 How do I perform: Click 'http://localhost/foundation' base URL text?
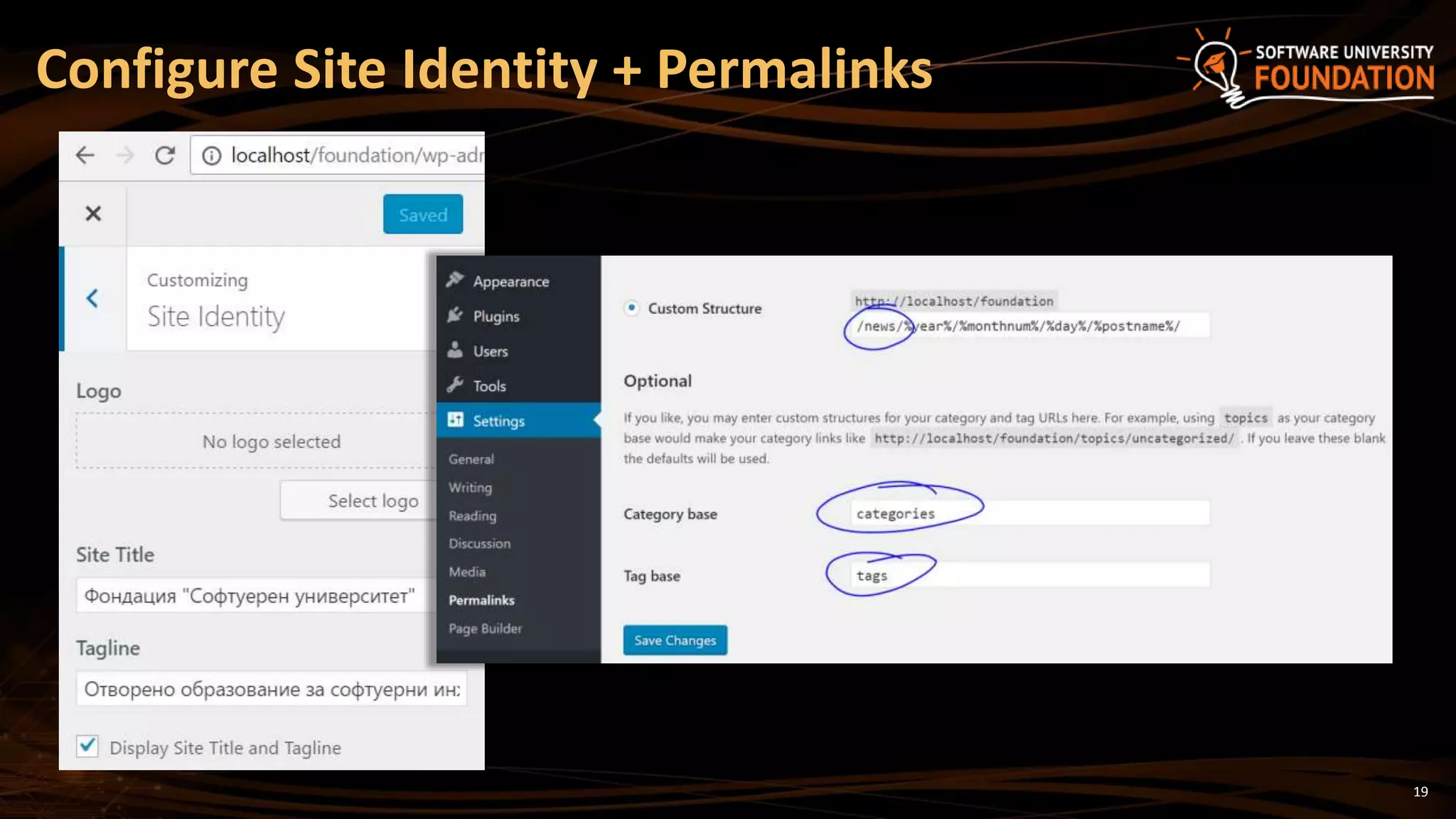pos(954,301)
